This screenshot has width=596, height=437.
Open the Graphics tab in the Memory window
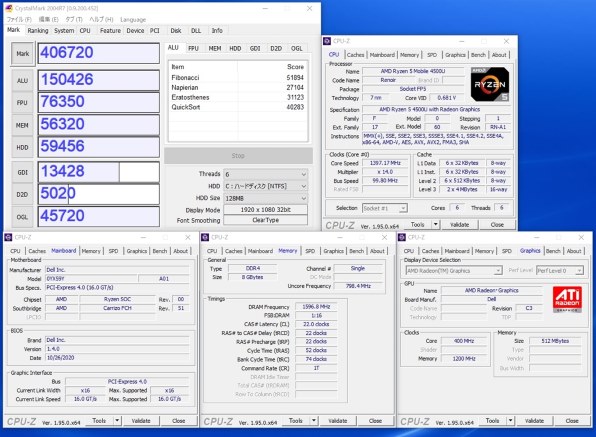click(333, 251)
